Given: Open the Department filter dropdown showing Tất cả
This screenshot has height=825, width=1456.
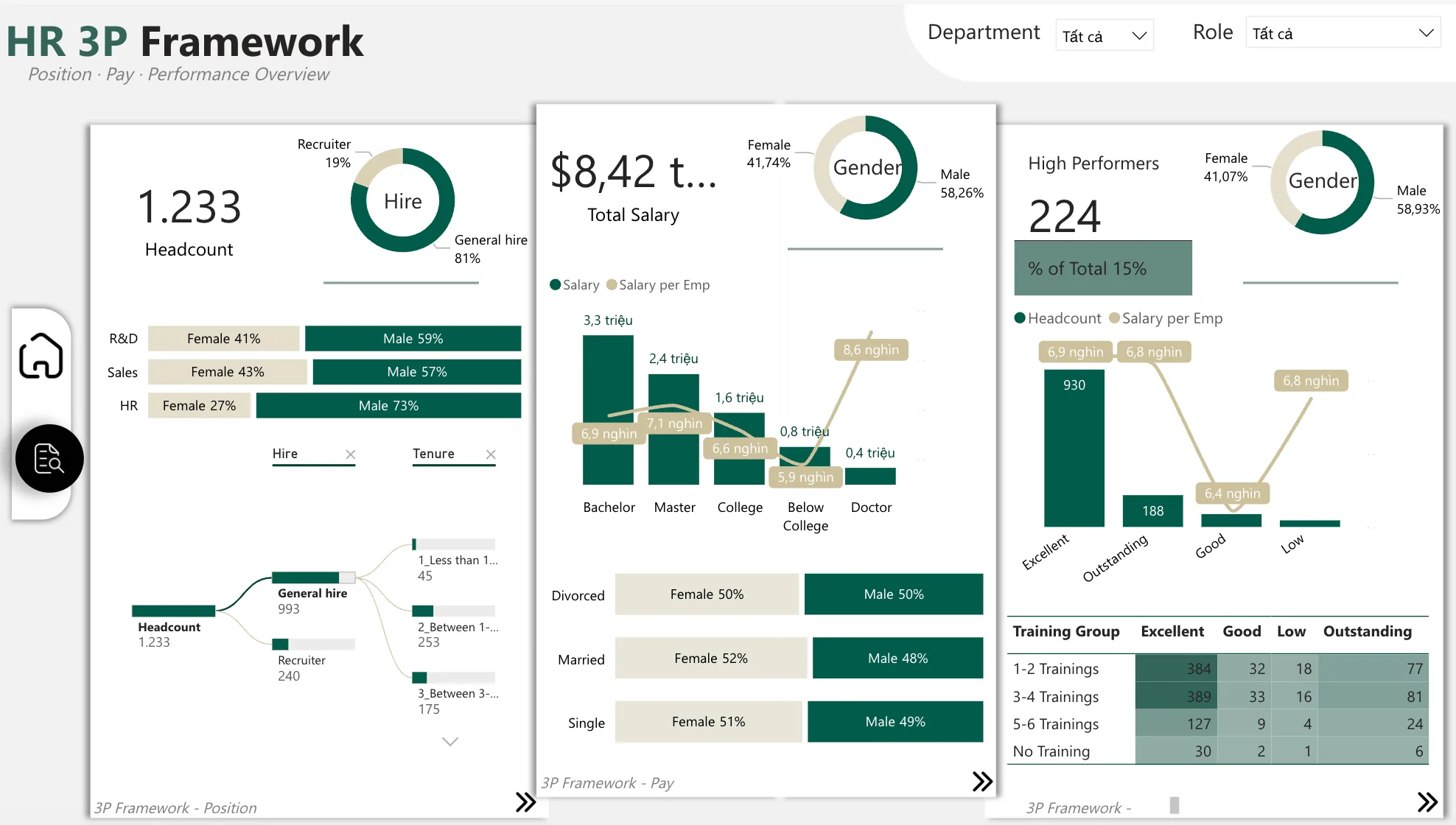Looking at the screenshot, I should point(1104,35).
